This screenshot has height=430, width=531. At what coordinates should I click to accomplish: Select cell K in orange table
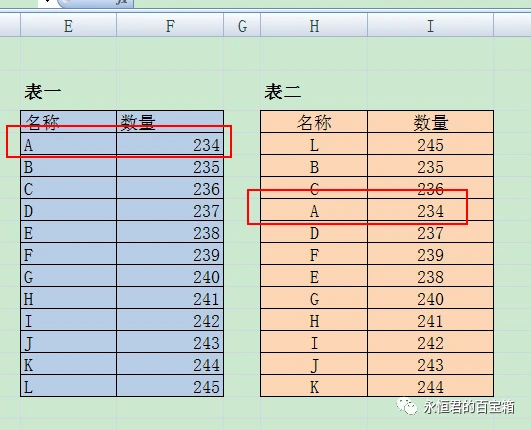pos(314,386)
